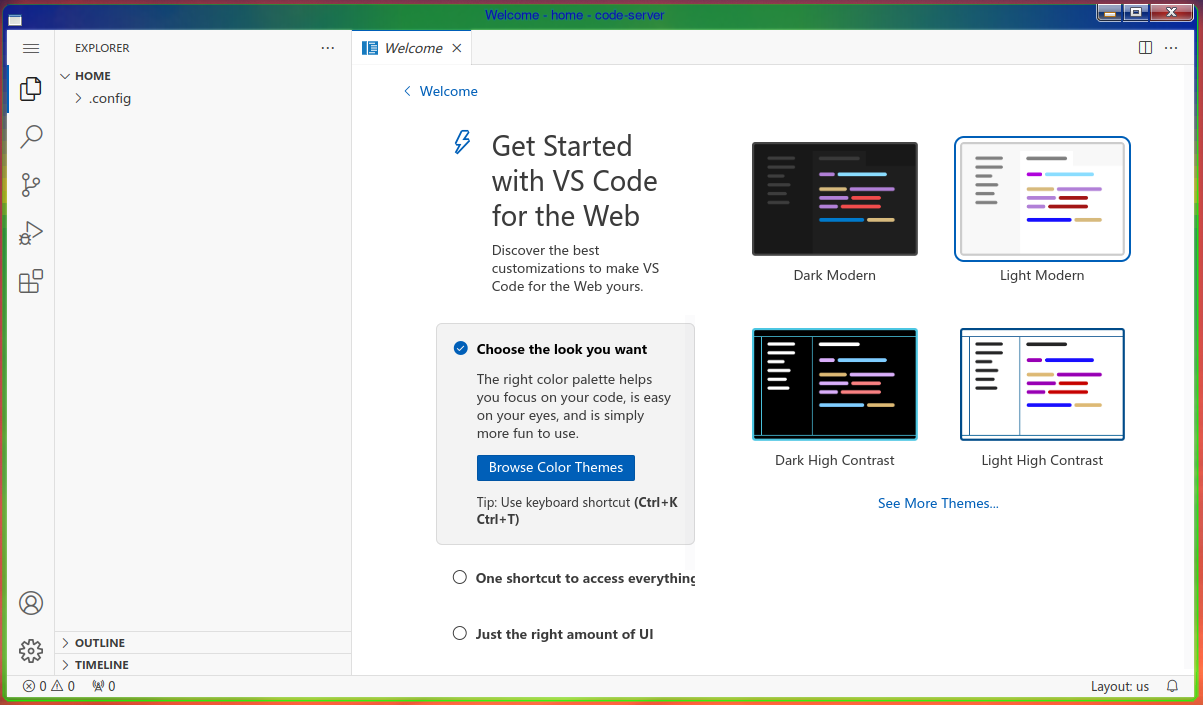The image size is (1203, 705).
Task: Open Explorer views and more actions menu
Action: click(328, 48)
